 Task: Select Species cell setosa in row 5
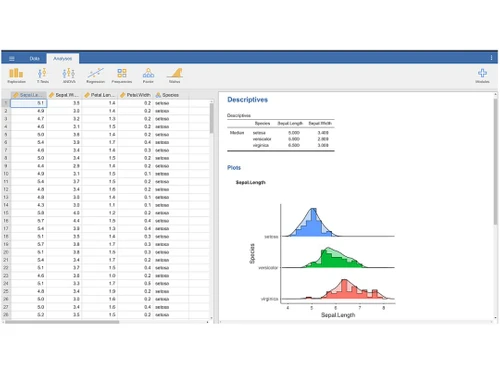tap(171, 134)
